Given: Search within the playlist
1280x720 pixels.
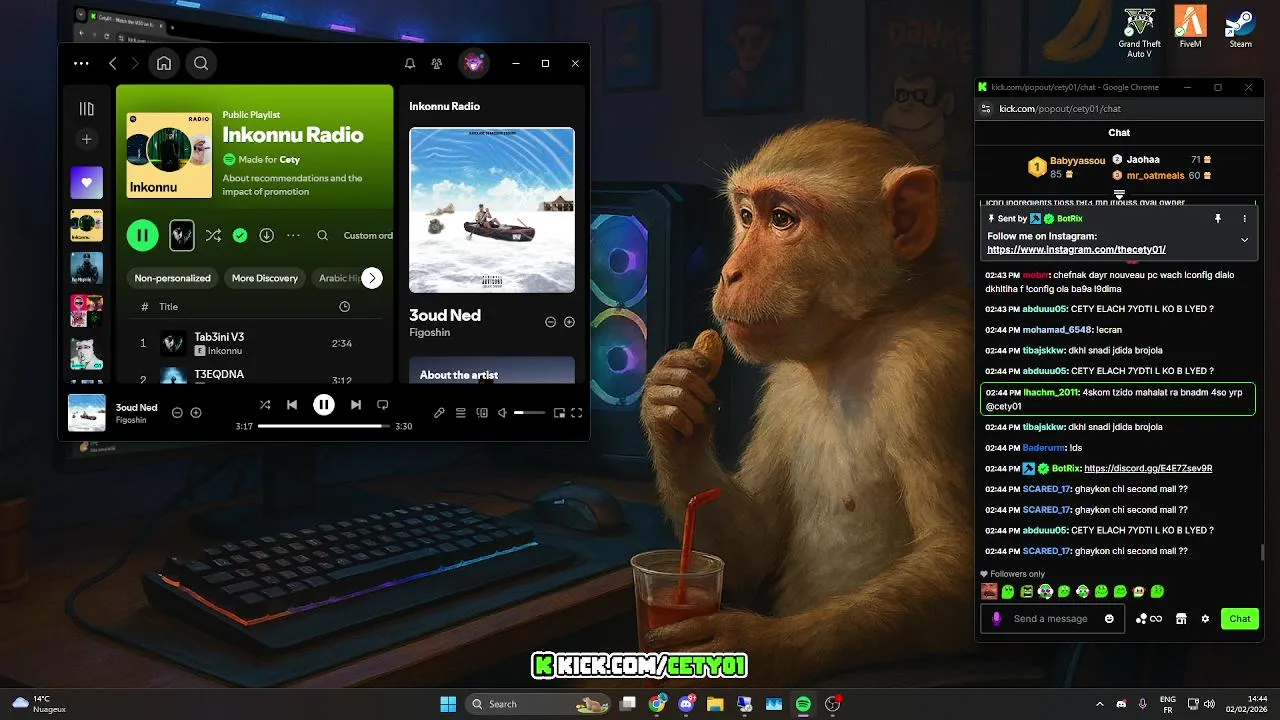Looking at the screenshot, I should click(x=322, y=236).
